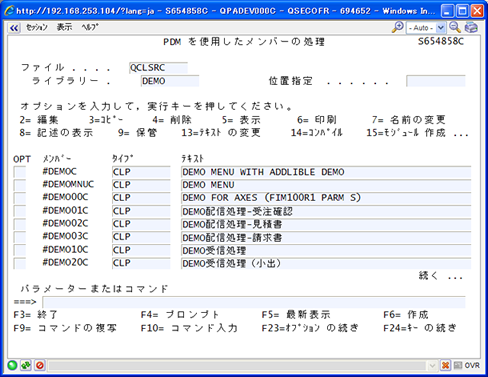Click the green refresh arrows status icon

pos(26,365)
